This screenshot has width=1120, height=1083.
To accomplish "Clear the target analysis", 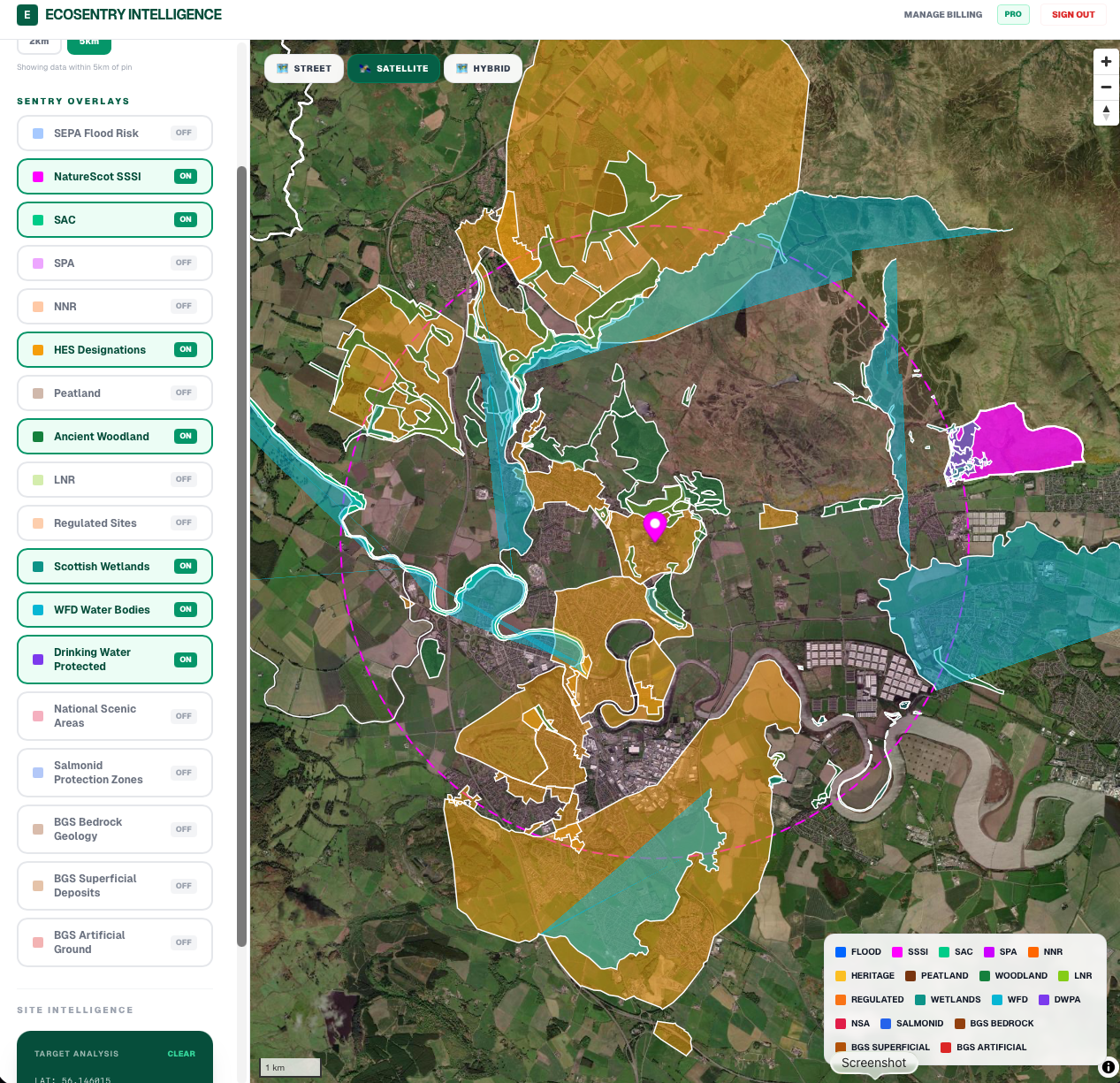I will point(181,1054).
